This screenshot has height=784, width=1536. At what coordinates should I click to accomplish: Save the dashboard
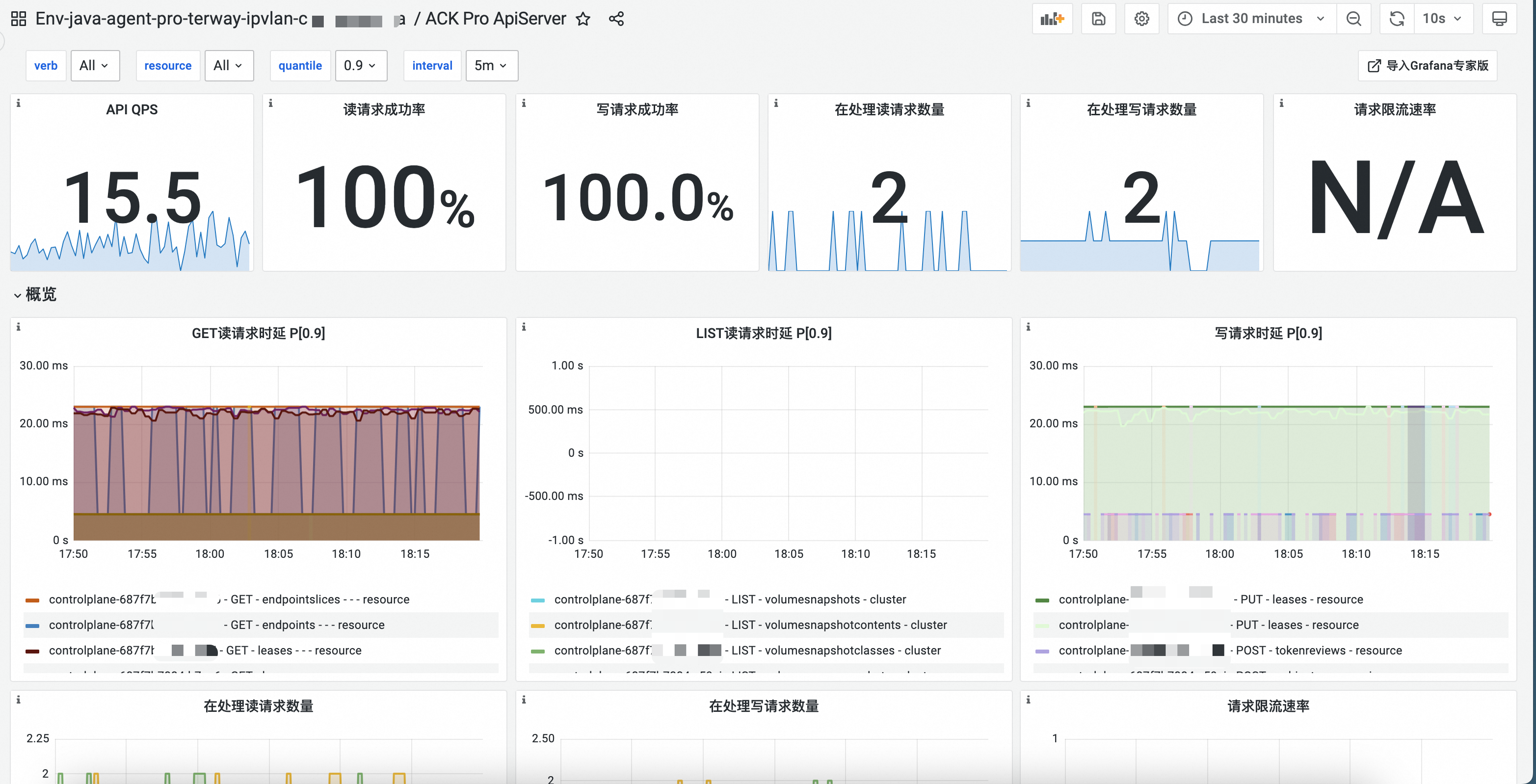1098,19
